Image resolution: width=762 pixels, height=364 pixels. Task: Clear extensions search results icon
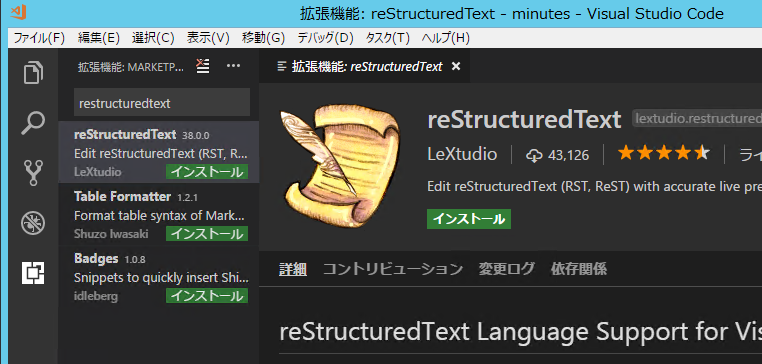[x=203, y=66]
